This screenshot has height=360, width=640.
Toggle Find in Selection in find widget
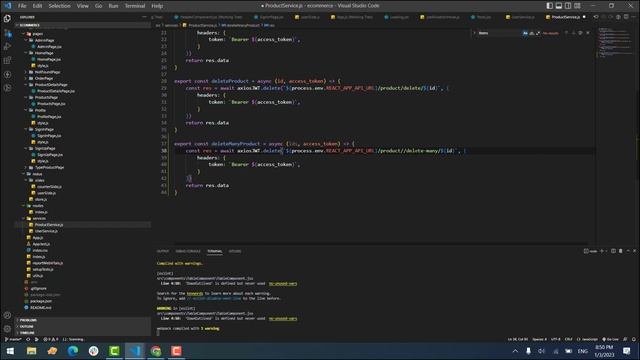coord(580,33)
